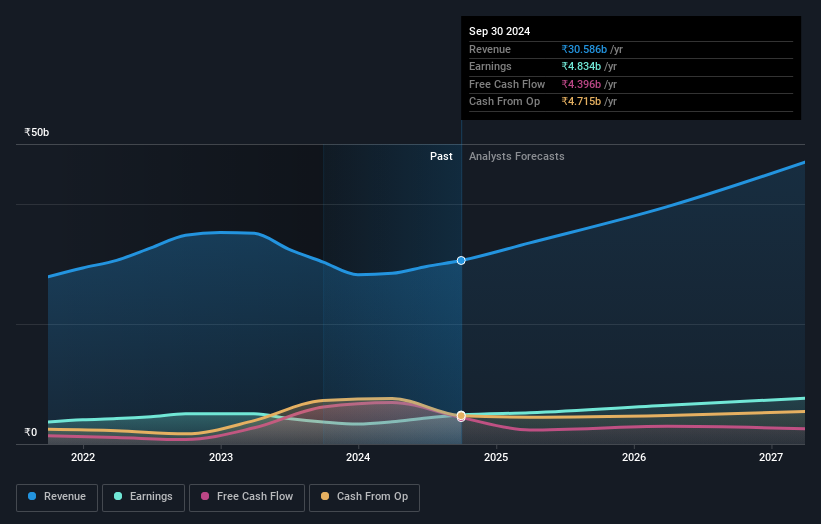The width and height of the screenshot is (821, 524).
Task: Click the 2025 x-axis label
Action: pyautogui.click(x=496, y=458)
